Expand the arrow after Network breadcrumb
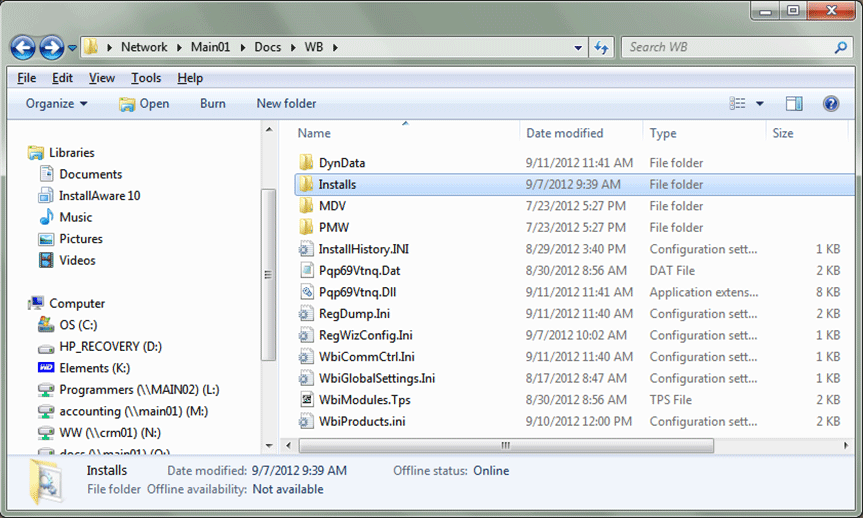The width and height of the screenshot is (864, 518). (x=179, y=48)
